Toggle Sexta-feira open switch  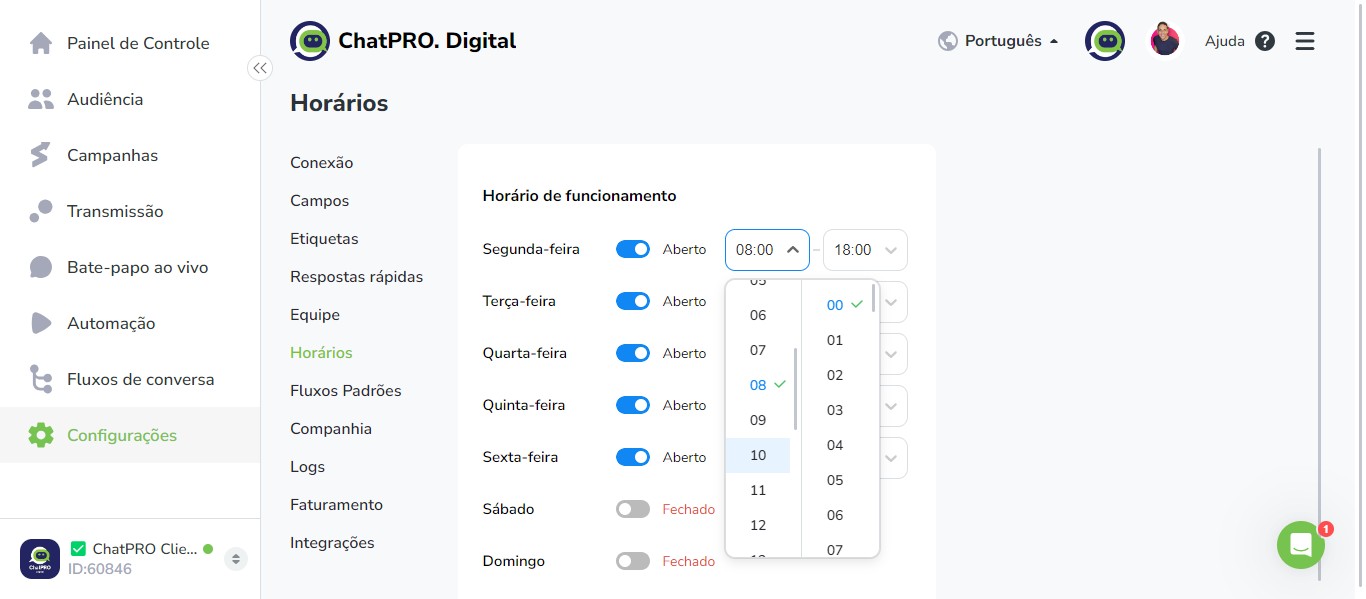pyautogui.click(x=633, y=457)
